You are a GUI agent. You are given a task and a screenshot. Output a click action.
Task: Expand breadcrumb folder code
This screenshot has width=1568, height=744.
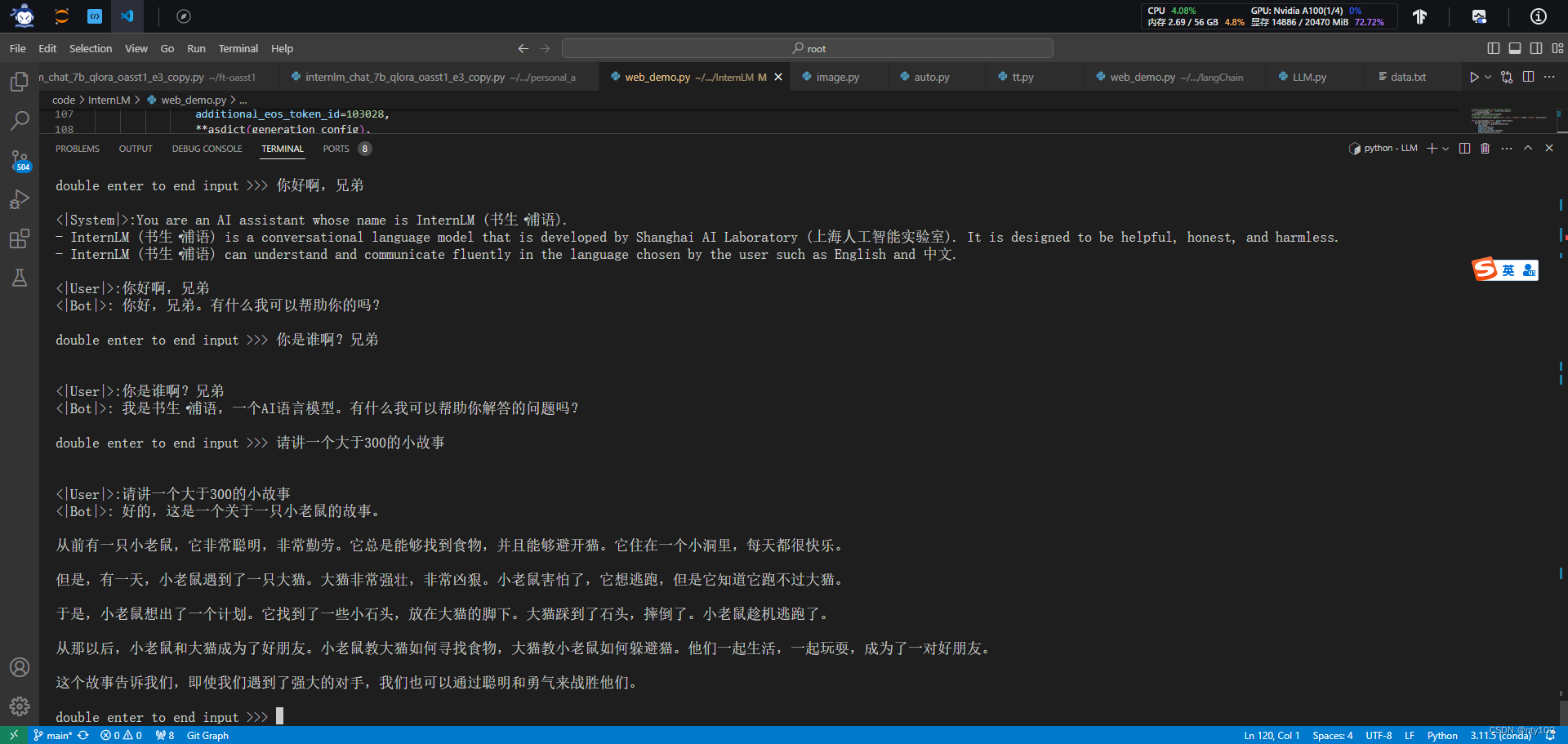[64, 100]
